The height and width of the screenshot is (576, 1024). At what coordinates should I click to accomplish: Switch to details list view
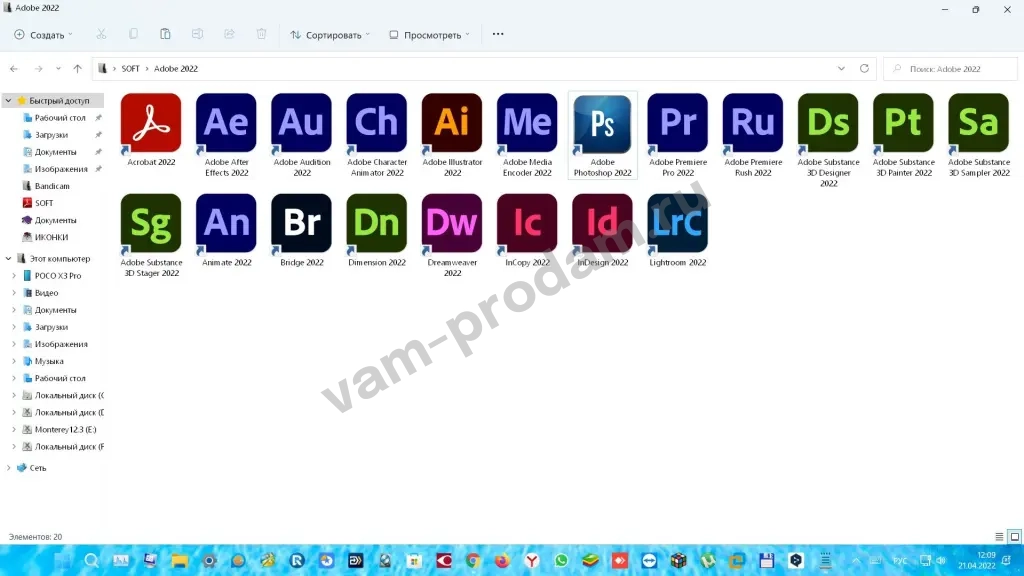pyautogui.click(x=999, y=537)
